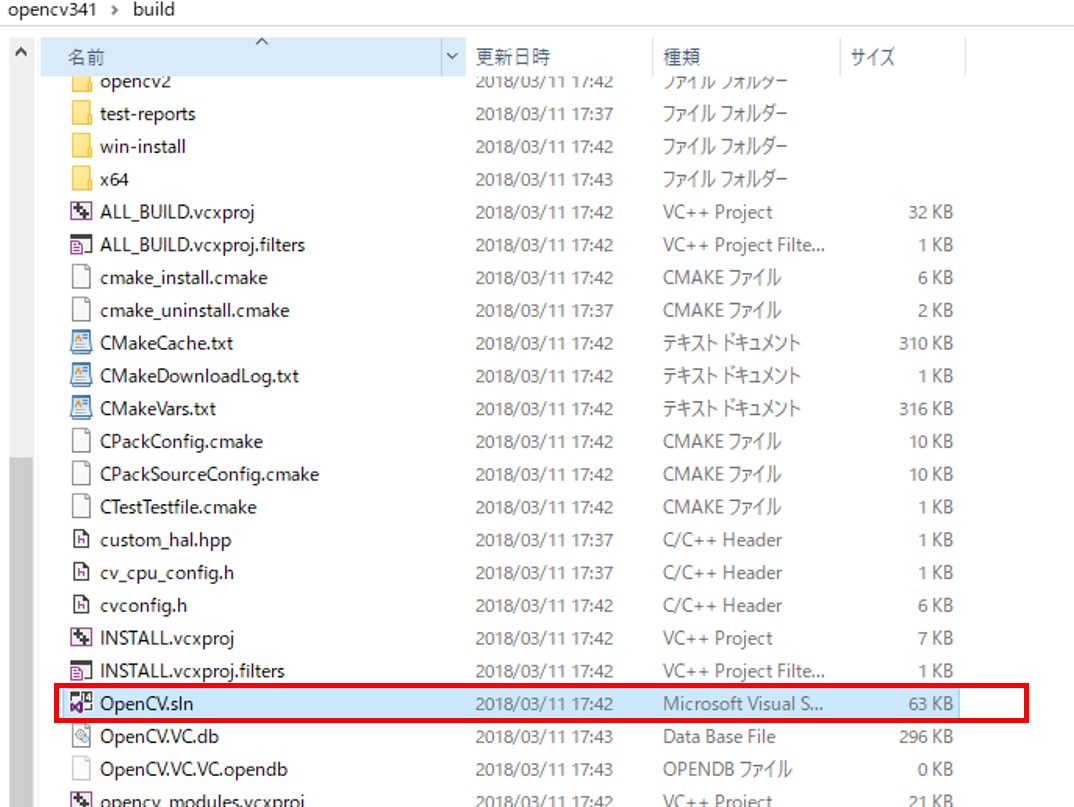Select the CPackConfig.cmake file name
1074x807 pixels.
(181, 442)
